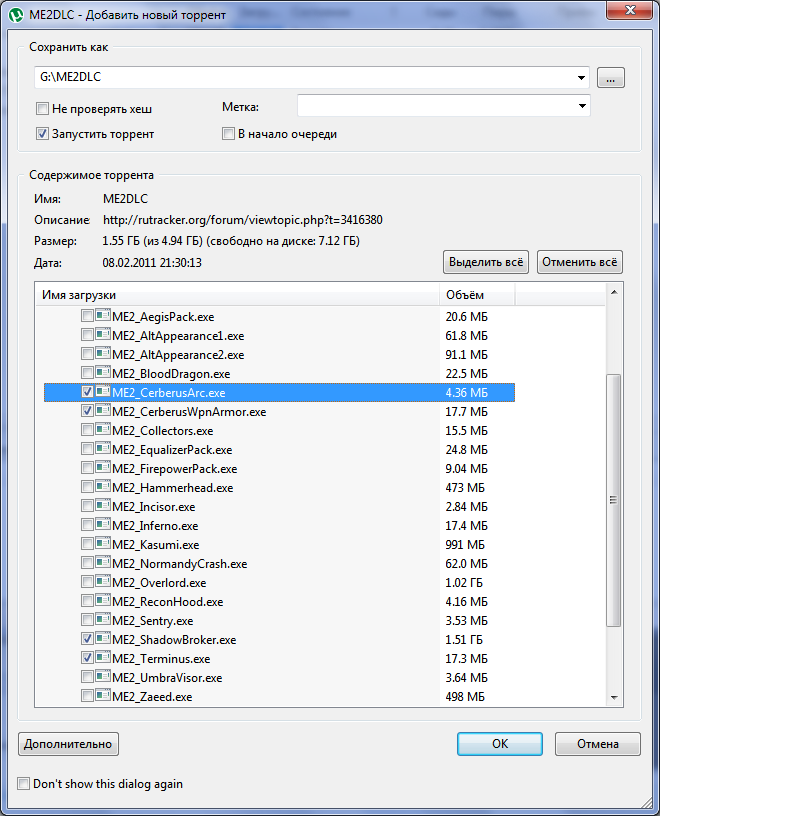Click the ME2_Kasumi.exe file icon
Screen dimensions: 798x816
(103, 544)
